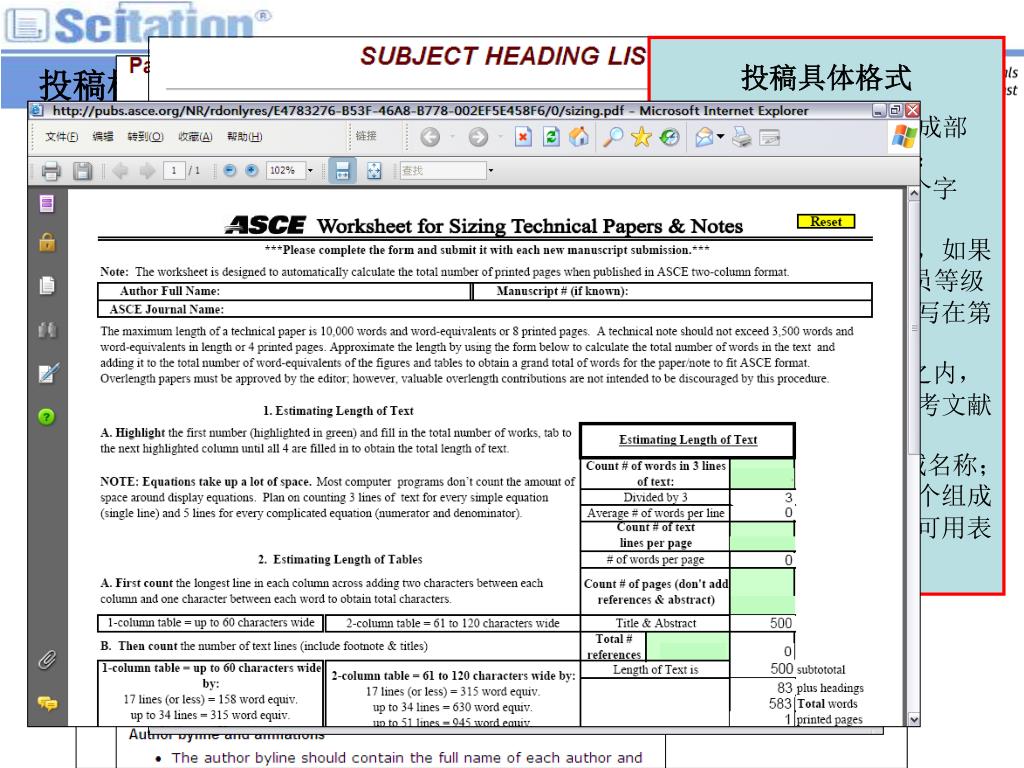Click the 查找 find text box
The height and width of the screenshot is (768, 1024).
click(443, 171)
